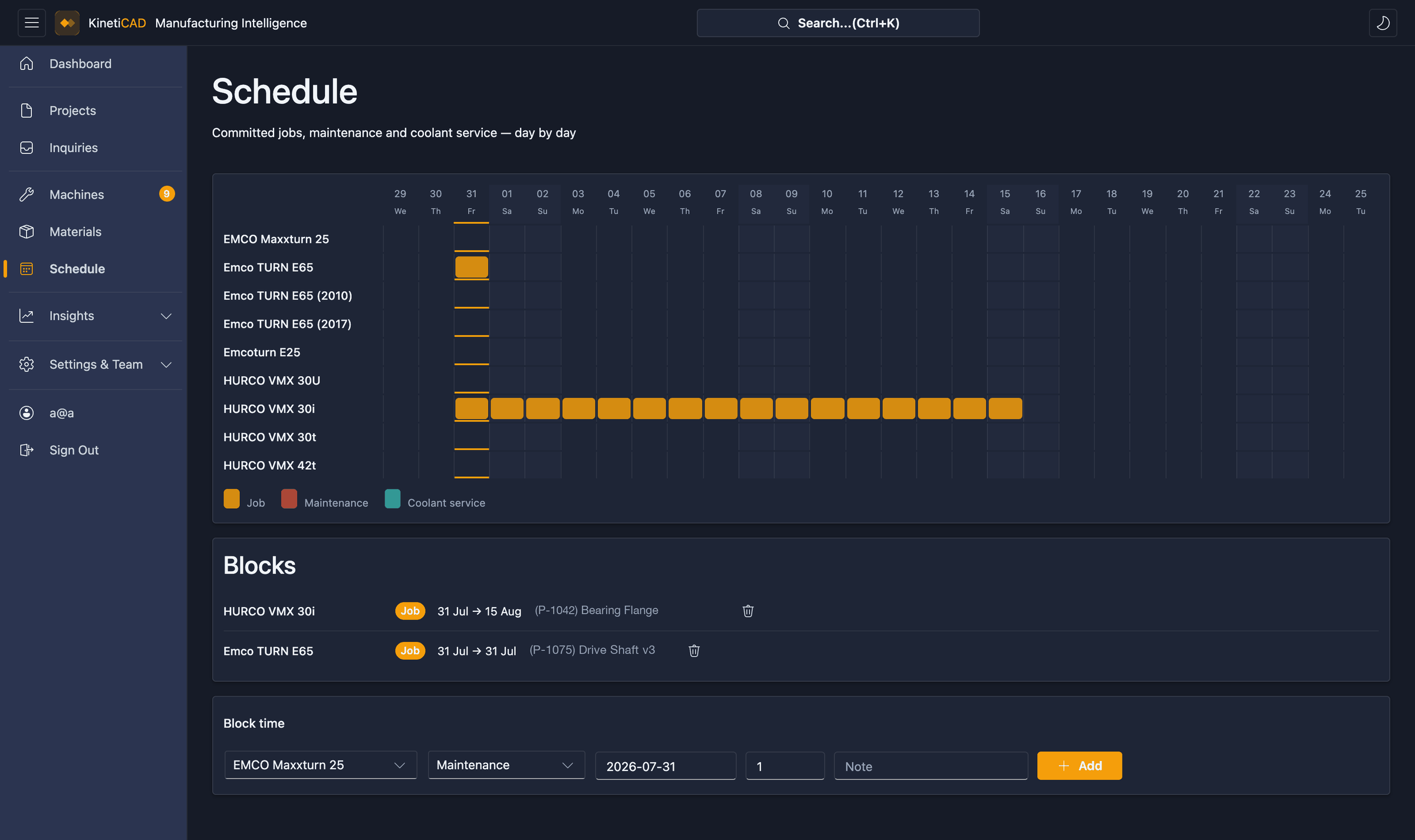This screenshot has height=840, width=1415.
Task: Expand Settings & Team chevron
Action: (x=166, y=365)
